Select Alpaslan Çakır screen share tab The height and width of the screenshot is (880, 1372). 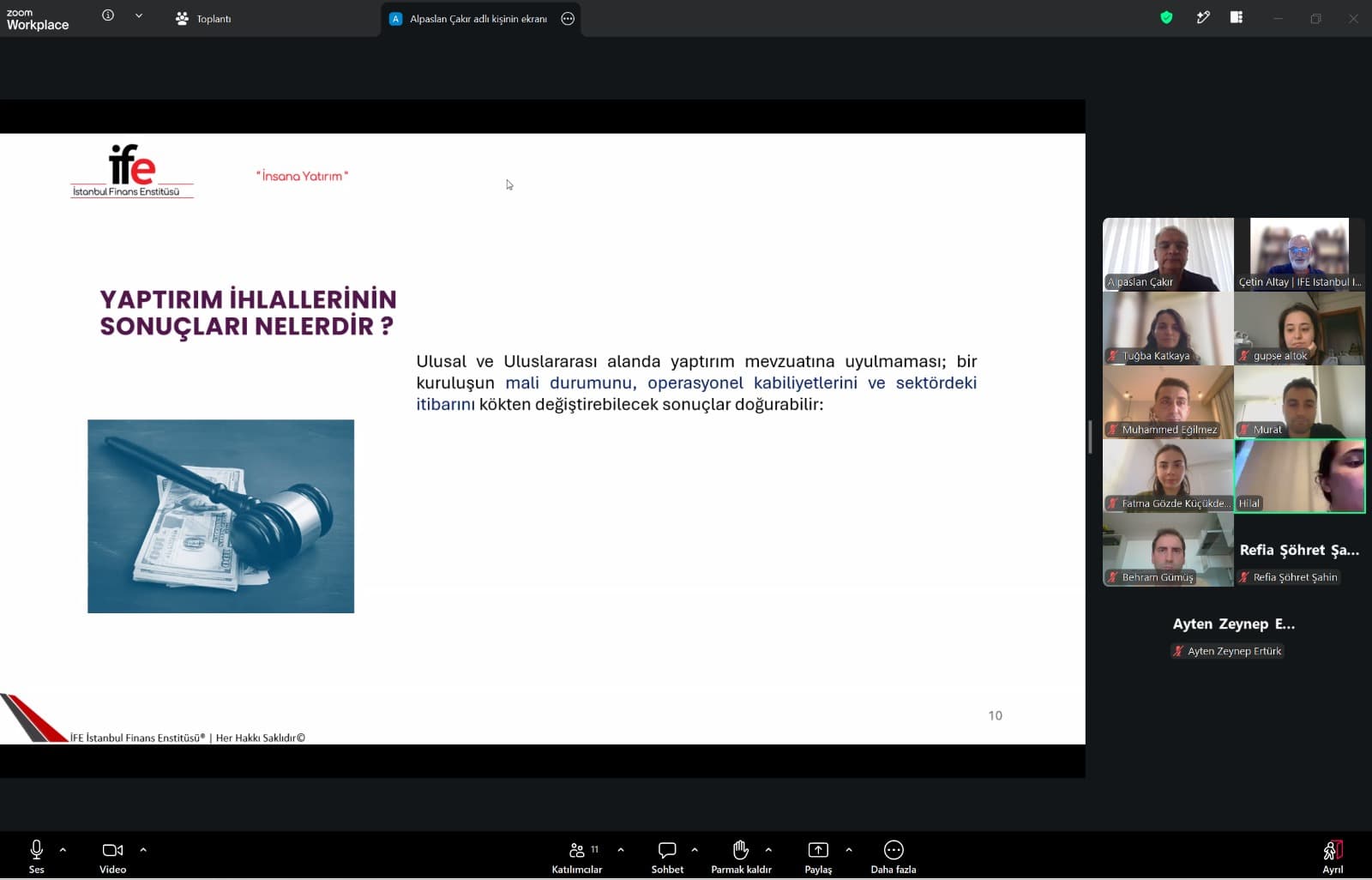pyautogui.click(x=469, y=19)
